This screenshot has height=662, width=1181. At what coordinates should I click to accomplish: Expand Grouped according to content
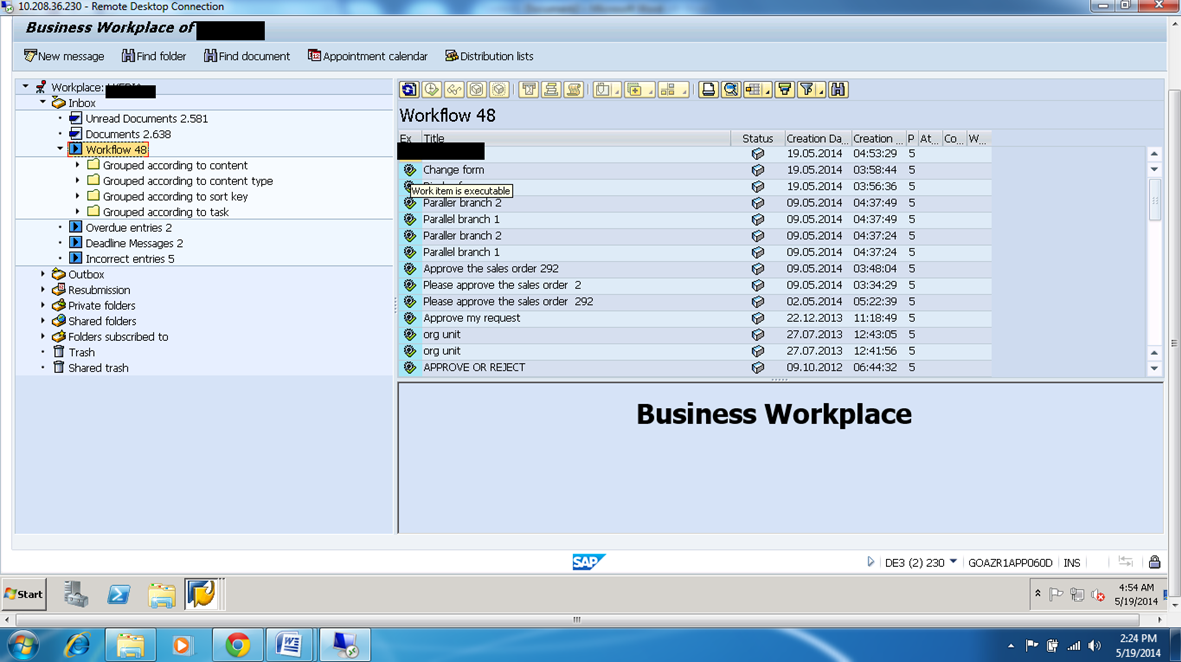coord(80,165)
